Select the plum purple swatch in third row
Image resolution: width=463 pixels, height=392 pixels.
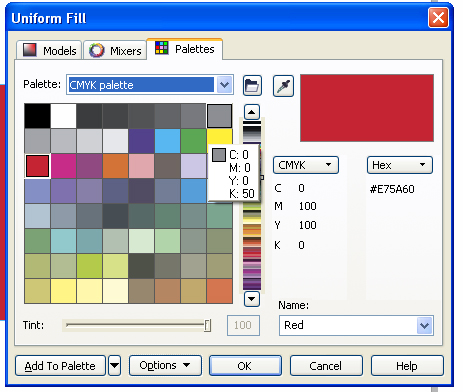pos(89,166)
